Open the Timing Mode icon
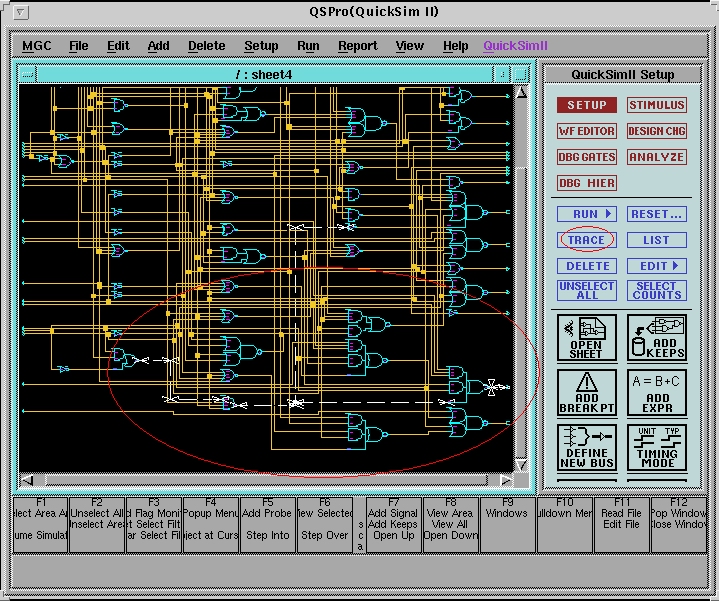The height and width of the screenshot is (601, 719). click(657, 447)
